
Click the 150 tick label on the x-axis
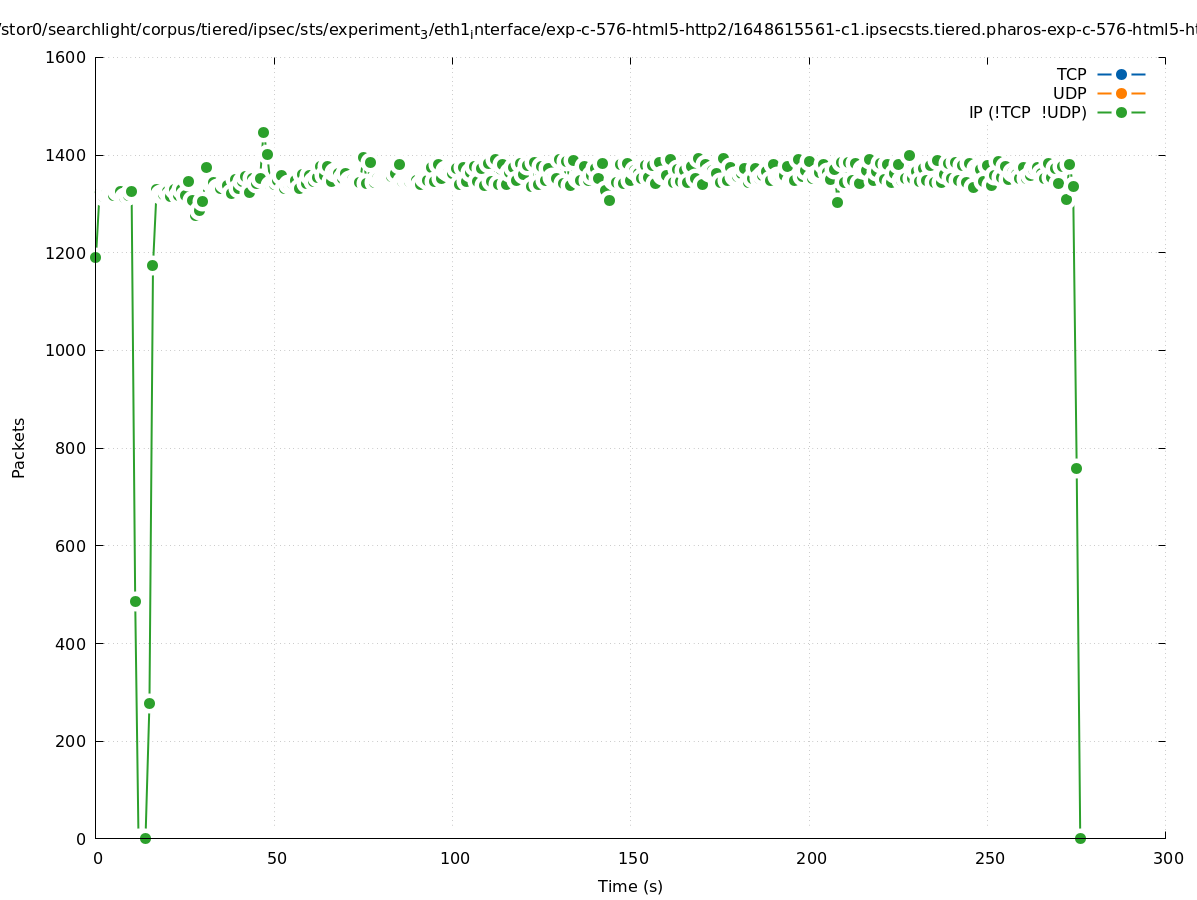pos(633,858)
